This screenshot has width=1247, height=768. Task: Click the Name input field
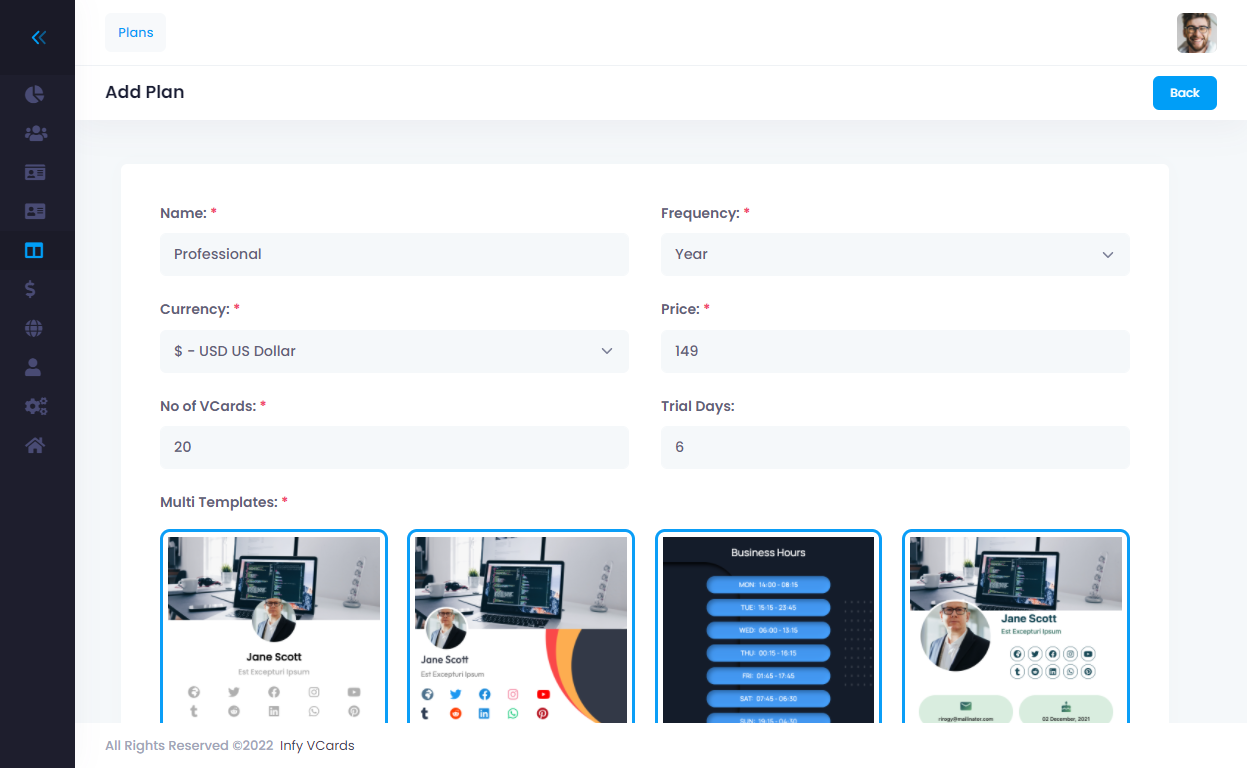(394, 255)
